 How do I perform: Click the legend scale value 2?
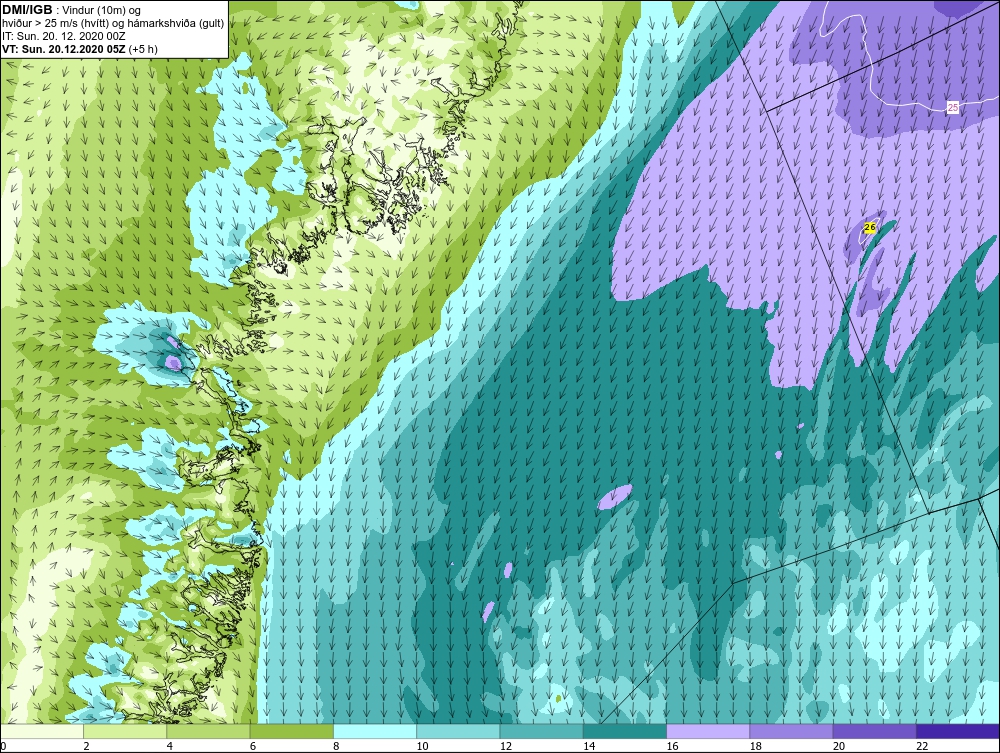click(x=86, y=746)
